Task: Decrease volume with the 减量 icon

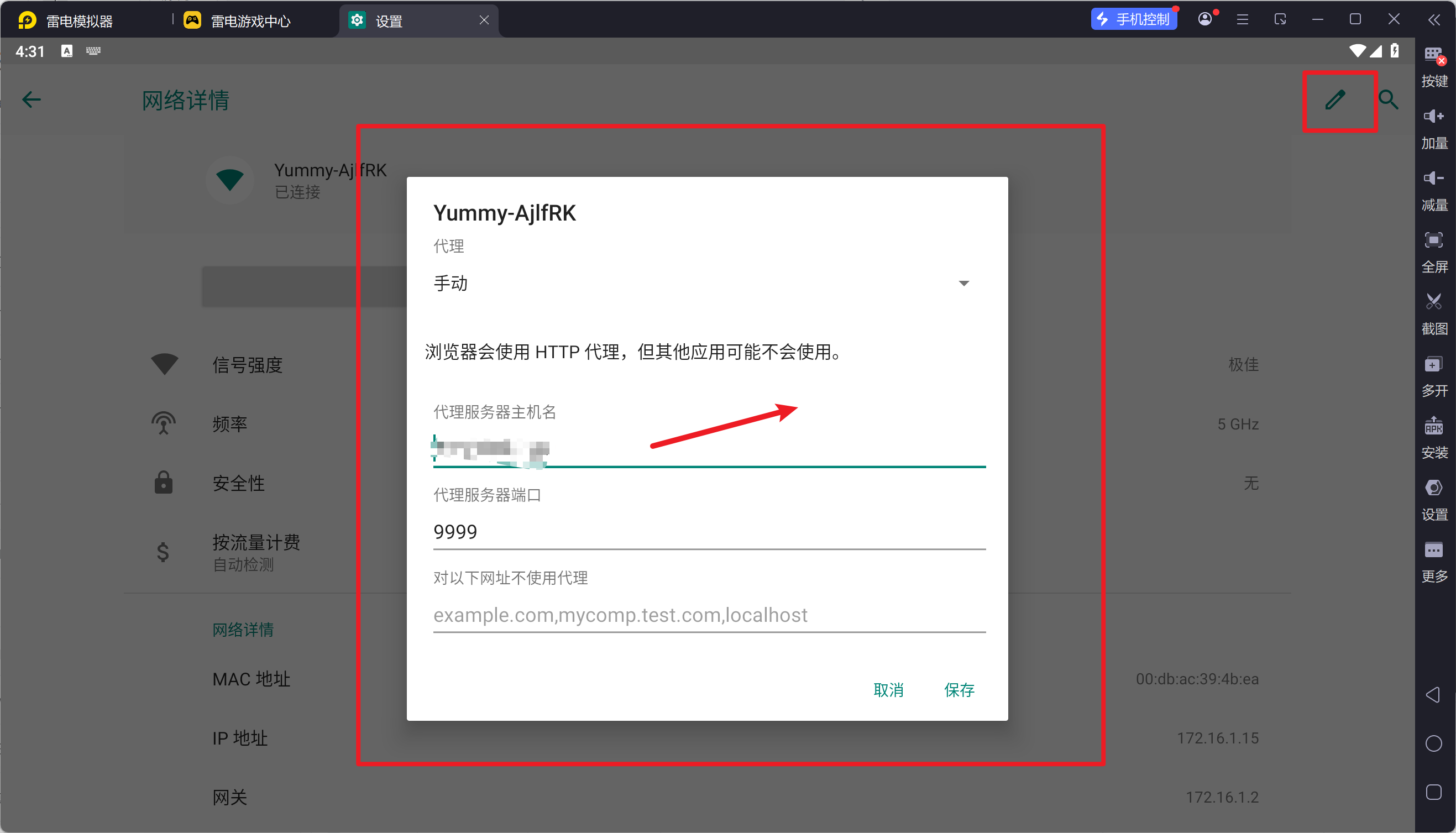Action: 1434,191
